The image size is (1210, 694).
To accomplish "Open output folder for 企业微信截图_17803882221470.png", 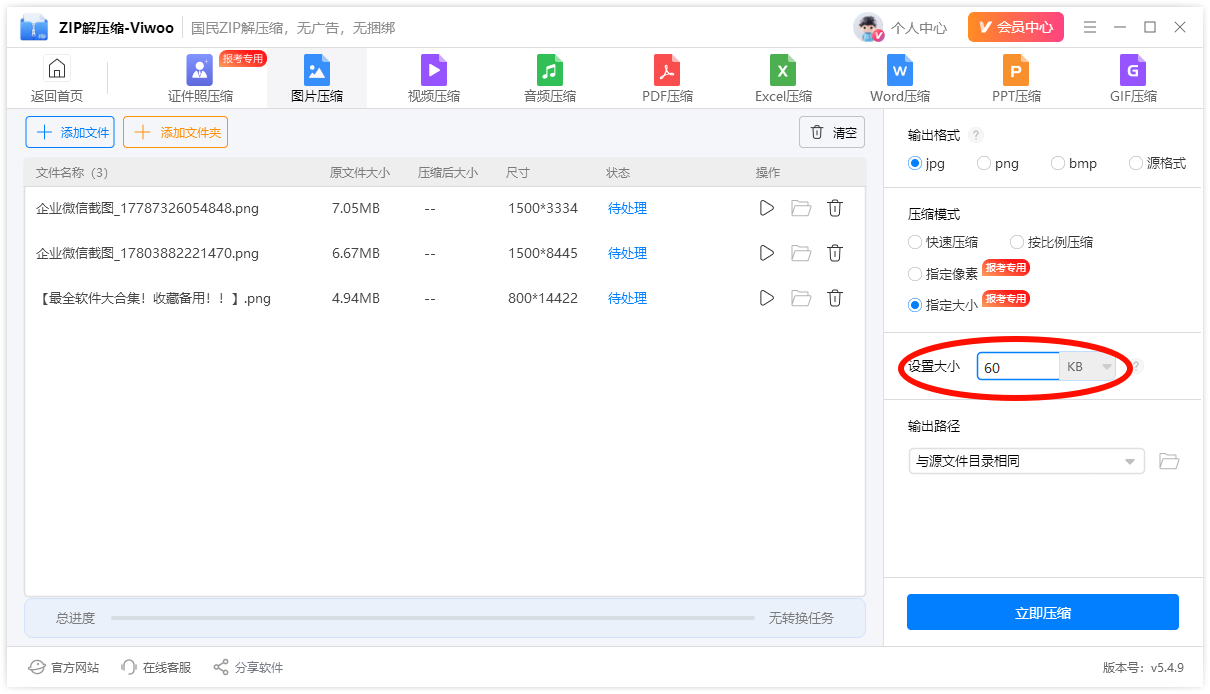I will pos(801,253).
